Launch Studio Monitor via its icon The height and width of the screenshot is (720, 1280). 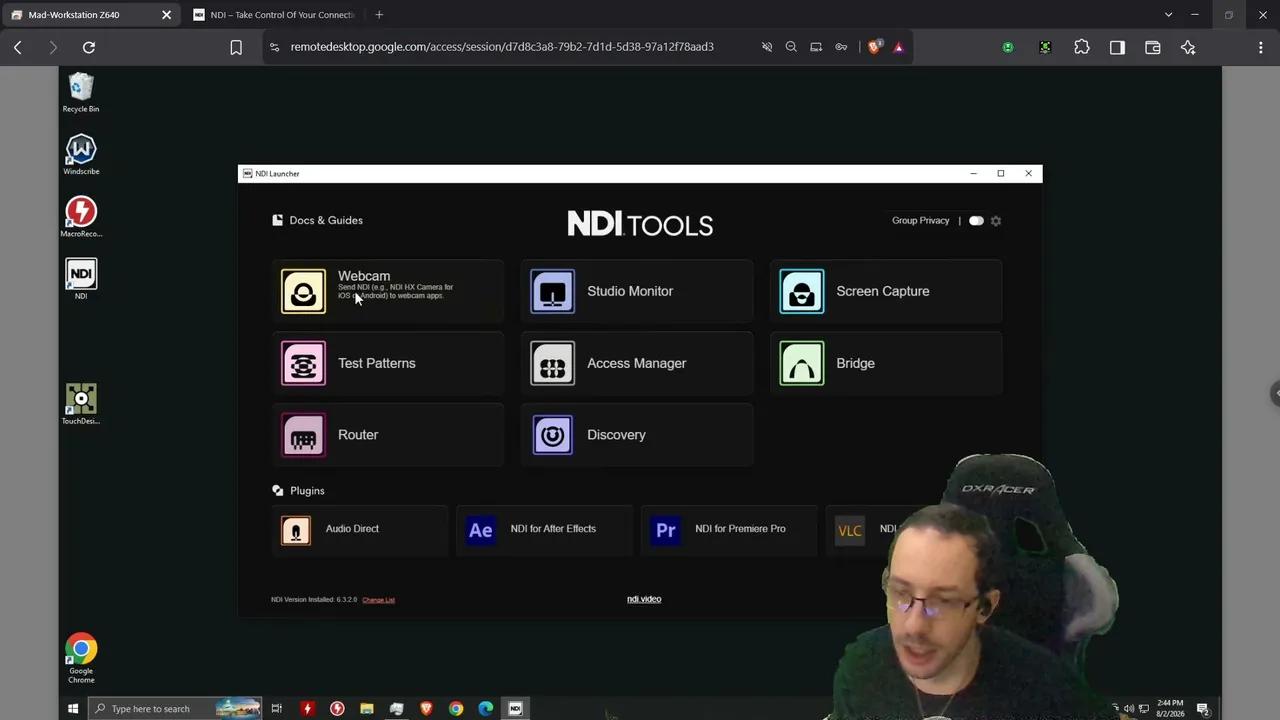[x=552, y=291]
